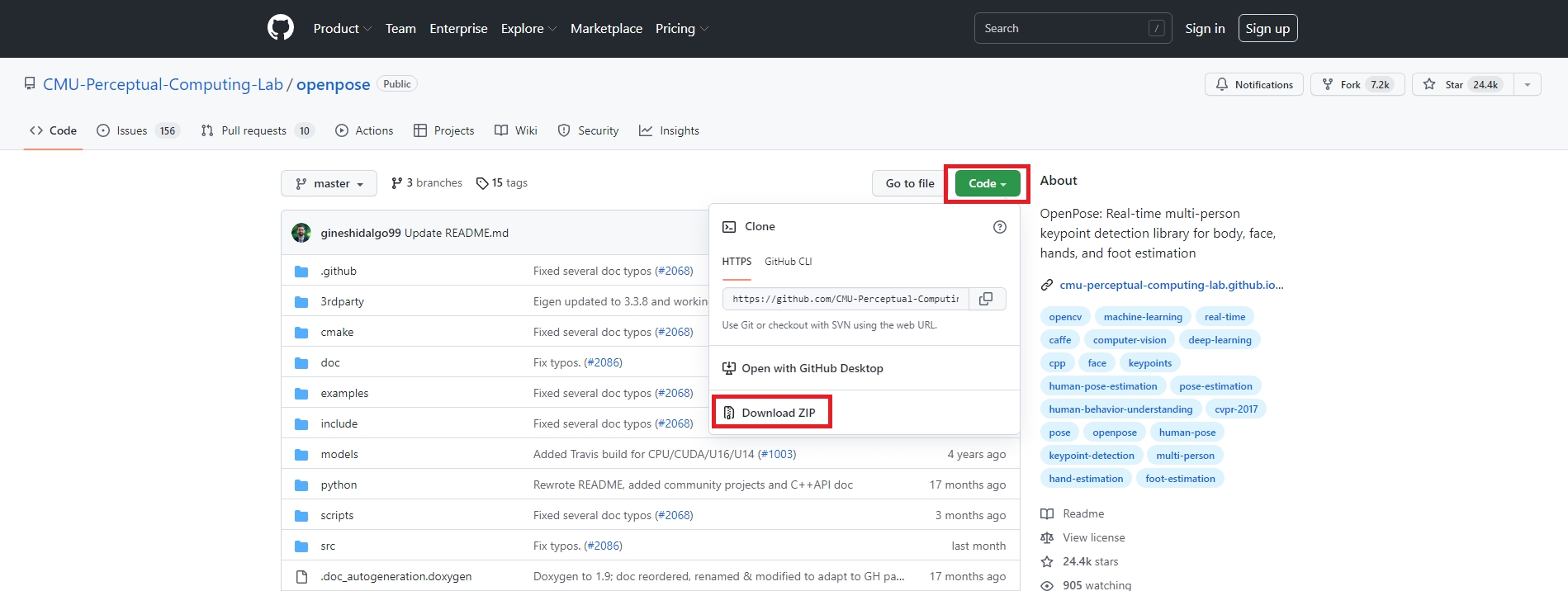Star the openpose repository

coord(1462,85)
